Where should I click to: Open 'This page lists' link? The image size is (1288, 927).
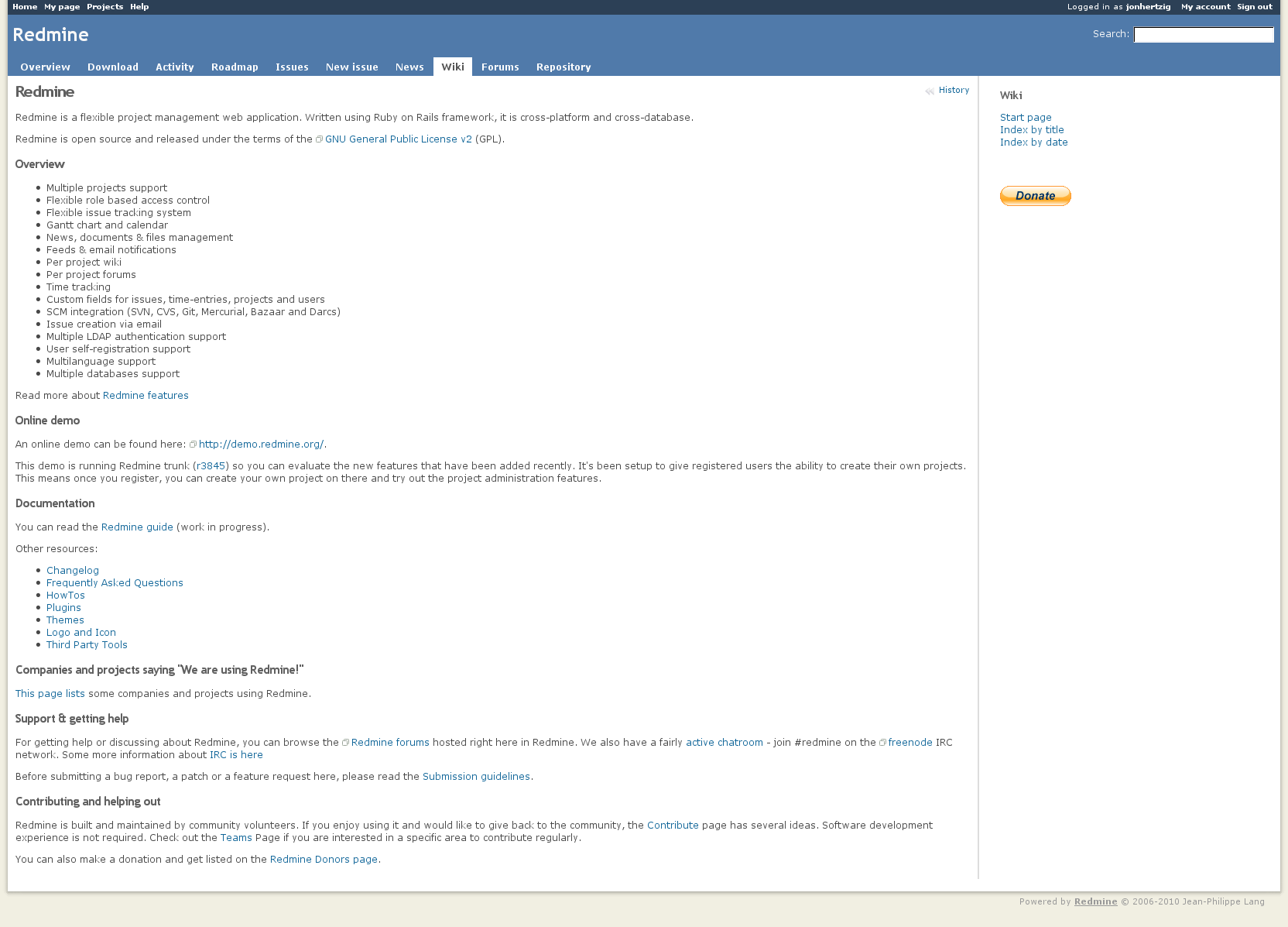click(50, 694)
